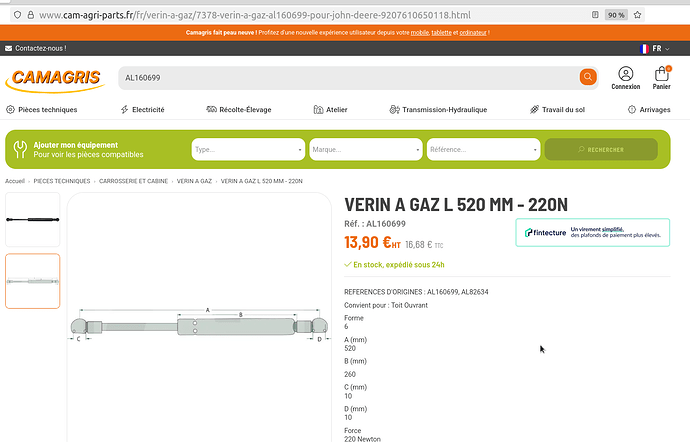
Task: Select the first product thumbnail (black gas strut)
Action: (x=33, y=219)
